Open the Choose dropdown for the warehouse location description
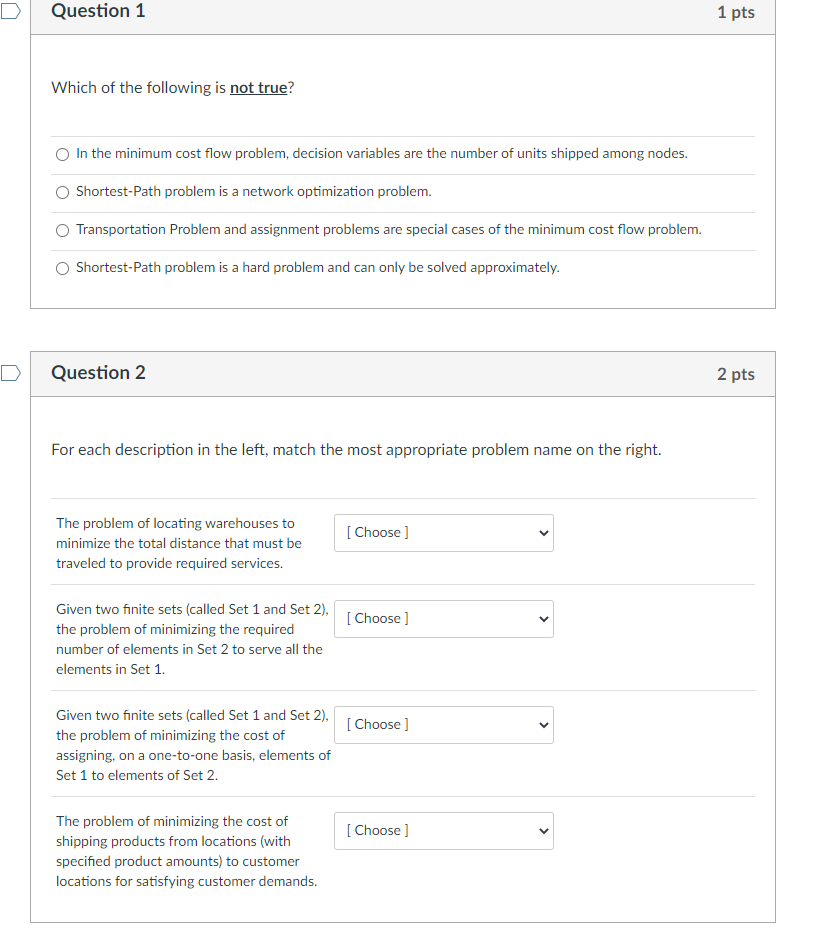 (443, 532)
